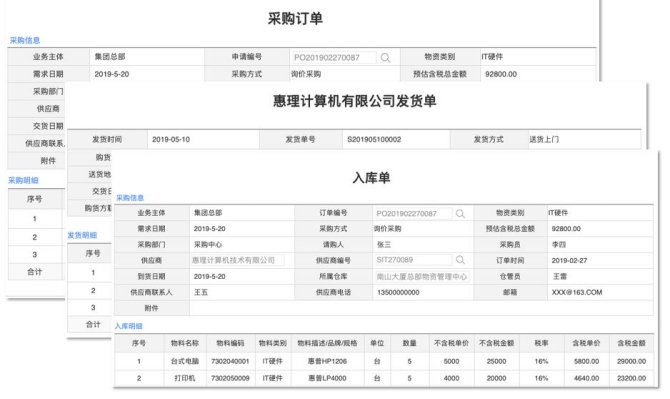Select 供应商电话 value 13500000000
Screen dimensions: 670x399
[398, 293]
